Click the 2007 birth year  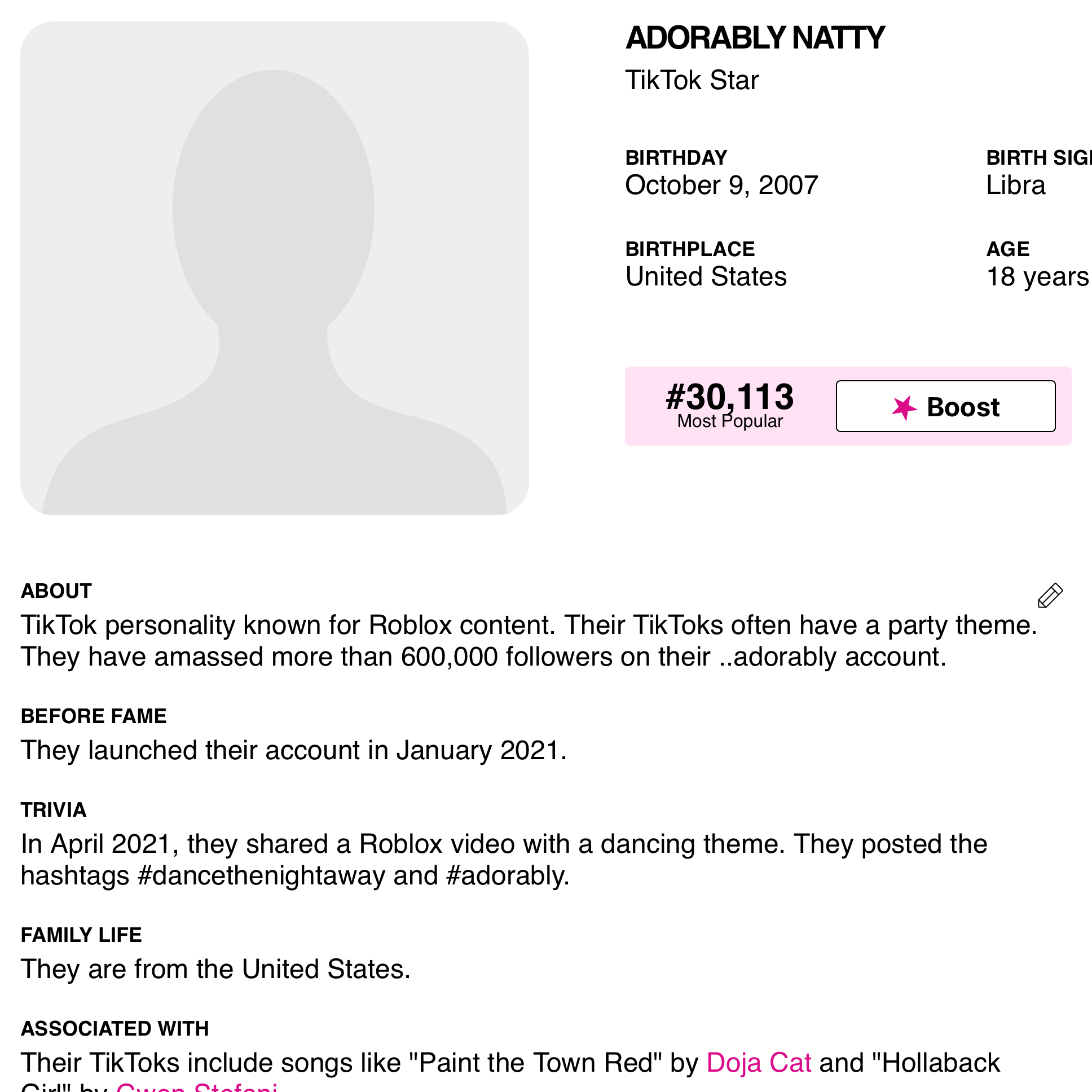788,186
